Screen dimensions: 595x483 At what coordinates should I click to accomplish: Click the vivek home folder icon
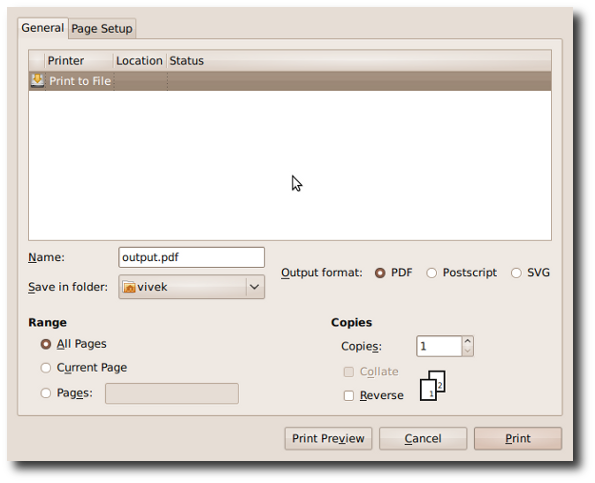pos(129,287)
